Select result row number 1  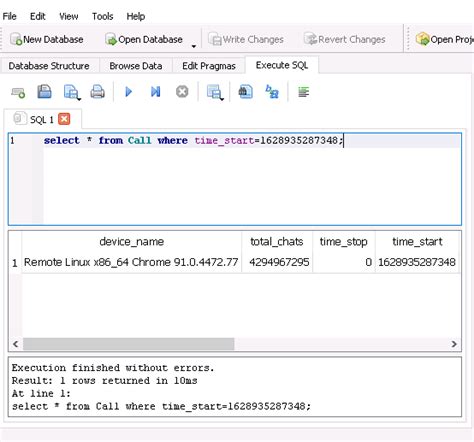tap(15, 263)
